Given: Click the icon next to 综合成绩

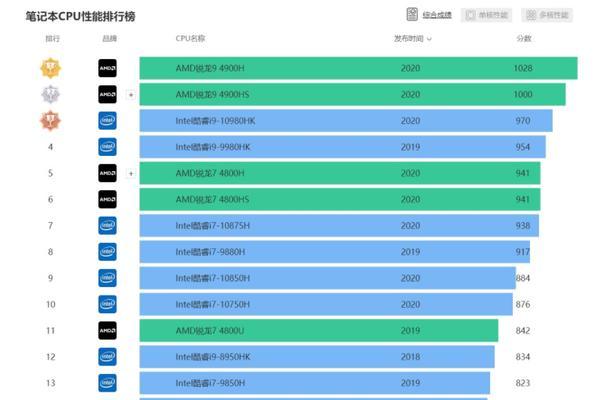Looking at the screenshot, I should click(x=412, y=15).
